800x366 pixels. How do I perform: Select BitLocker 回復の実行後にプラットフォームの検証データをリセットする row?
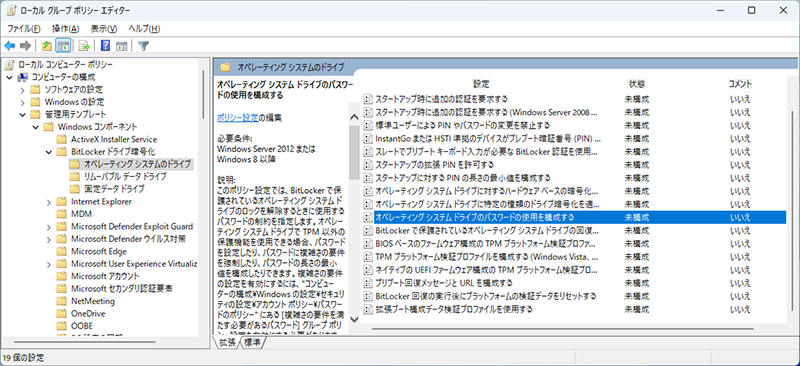[573, 296]
